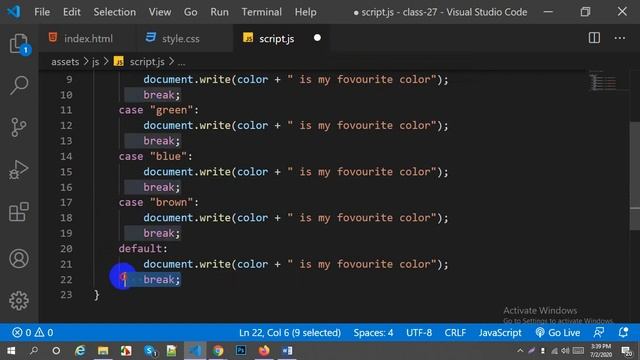Change encoding via UTF-8
640x360 pixels.
coord(419,333)
